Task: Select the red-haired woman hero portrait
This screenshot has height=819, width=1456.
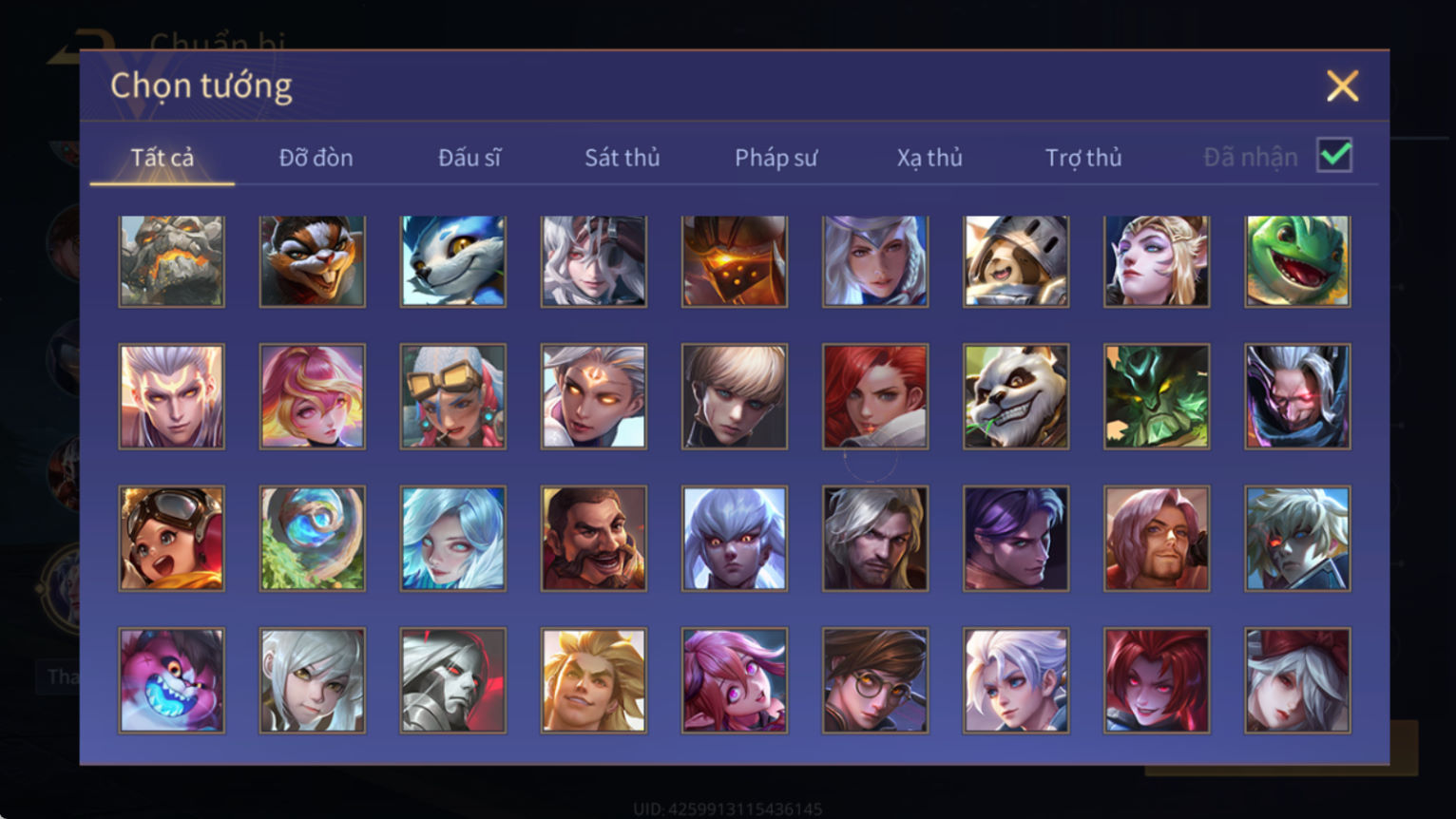Action: (875, 396)
